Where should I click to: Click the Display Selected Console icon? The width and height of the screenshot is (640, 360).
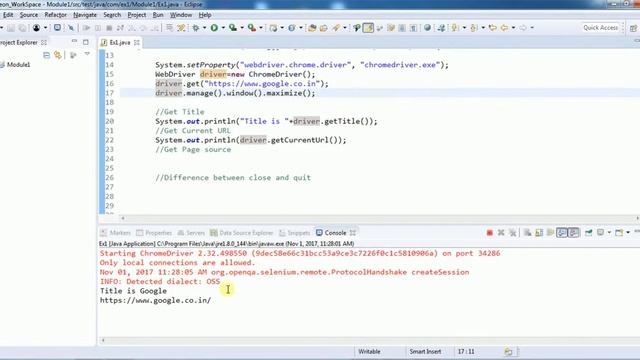click(x=600, y=233)
